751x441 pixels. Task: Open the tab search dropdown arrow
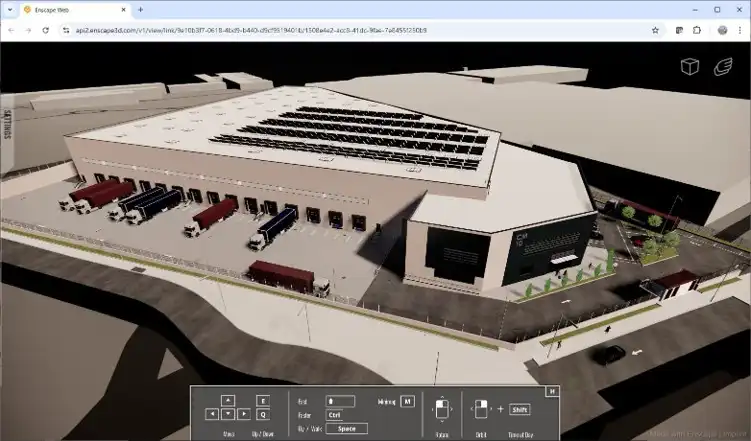pyautogui.click(x=10, y=10)
